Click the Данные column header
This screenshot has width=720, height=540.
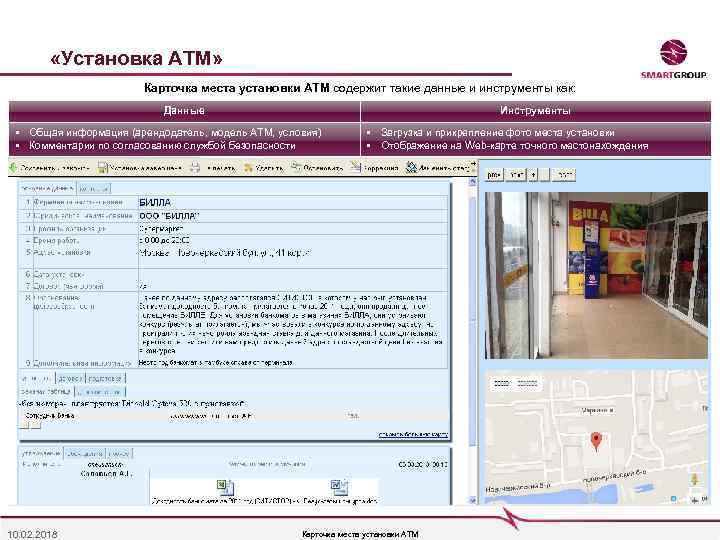(x=184, y=111)
